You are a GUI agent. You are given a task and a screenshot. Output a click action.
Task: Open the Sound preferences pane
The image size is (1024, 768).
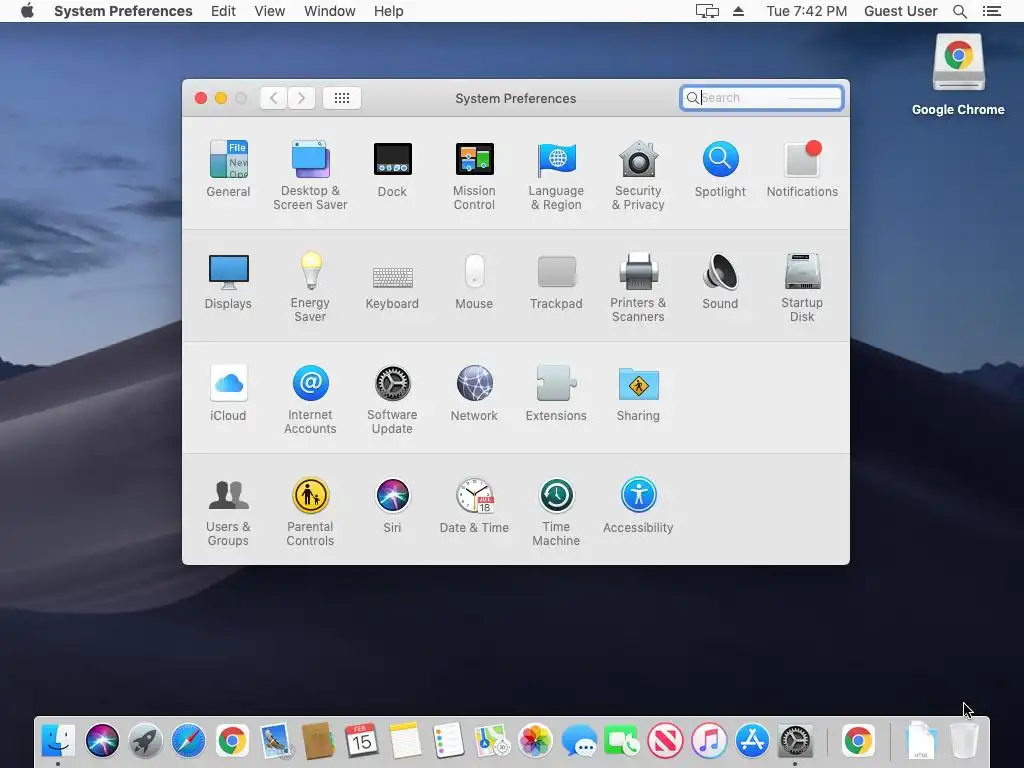click(720, 281)
